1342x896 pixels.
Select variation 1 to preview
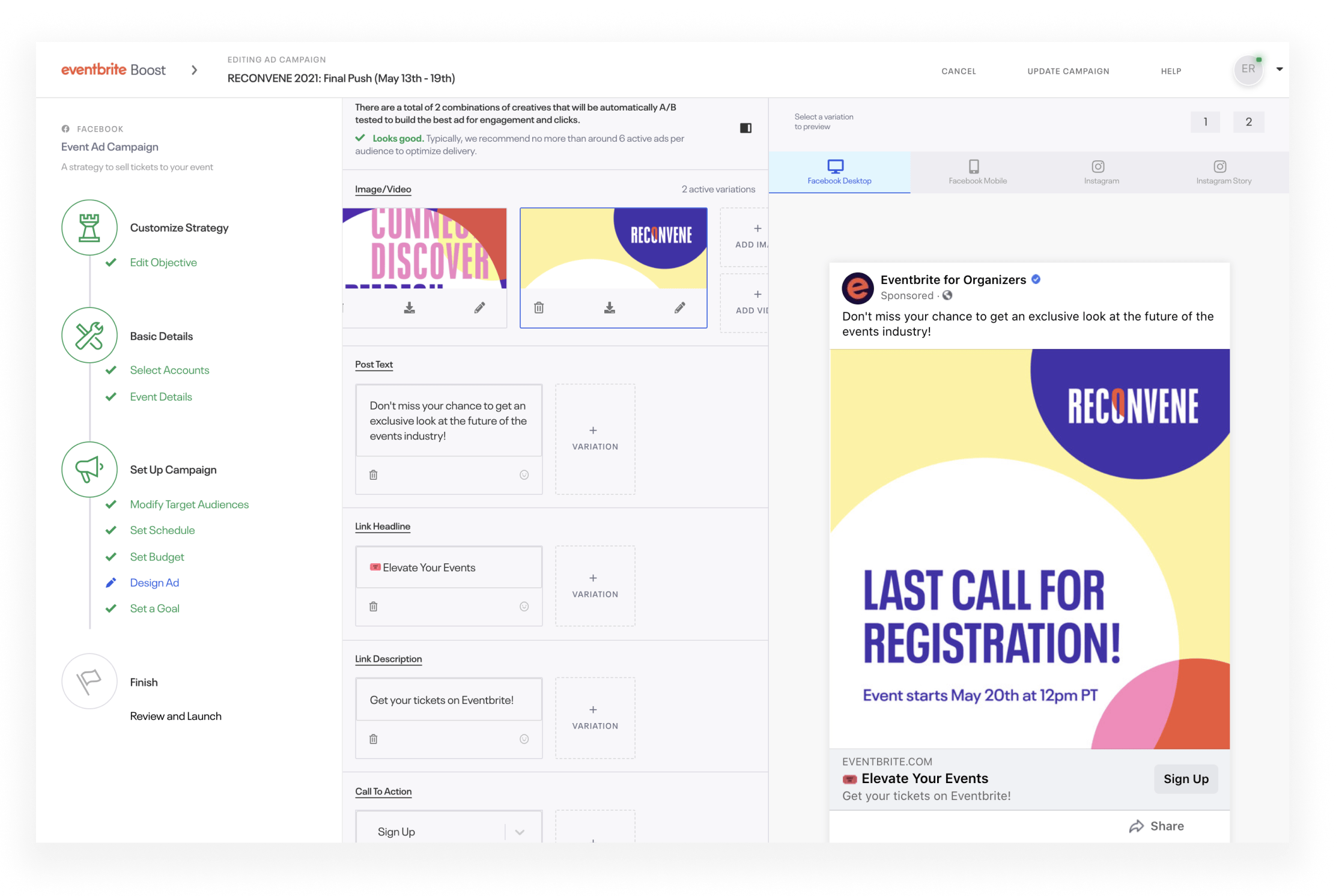click(1205, 122)
